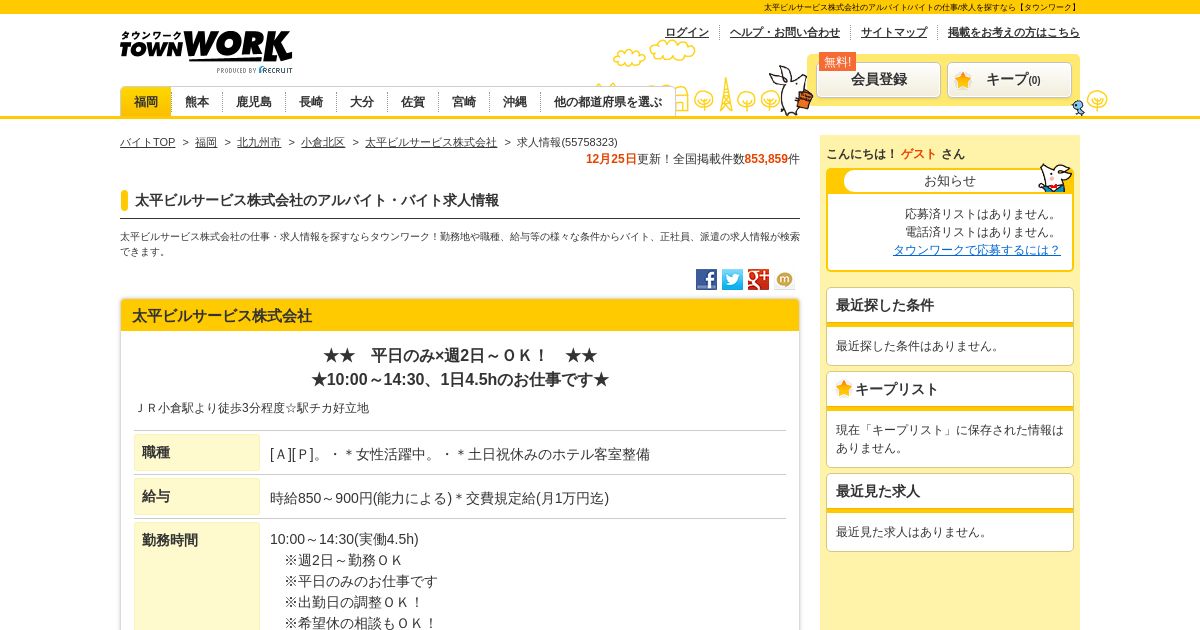
Task: Switch to the 宮崎 tab
Action: coord(464,102)
